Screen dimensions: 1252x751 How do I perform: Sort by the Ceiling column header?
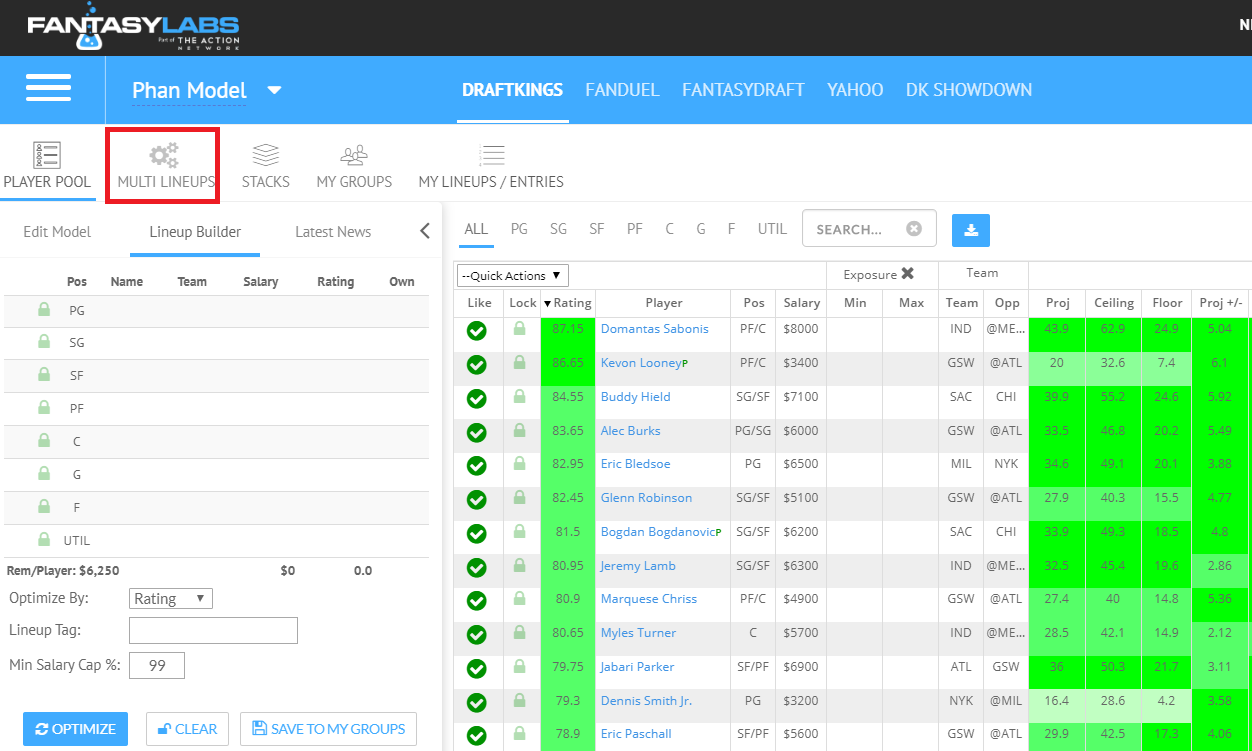(1114, 302)
